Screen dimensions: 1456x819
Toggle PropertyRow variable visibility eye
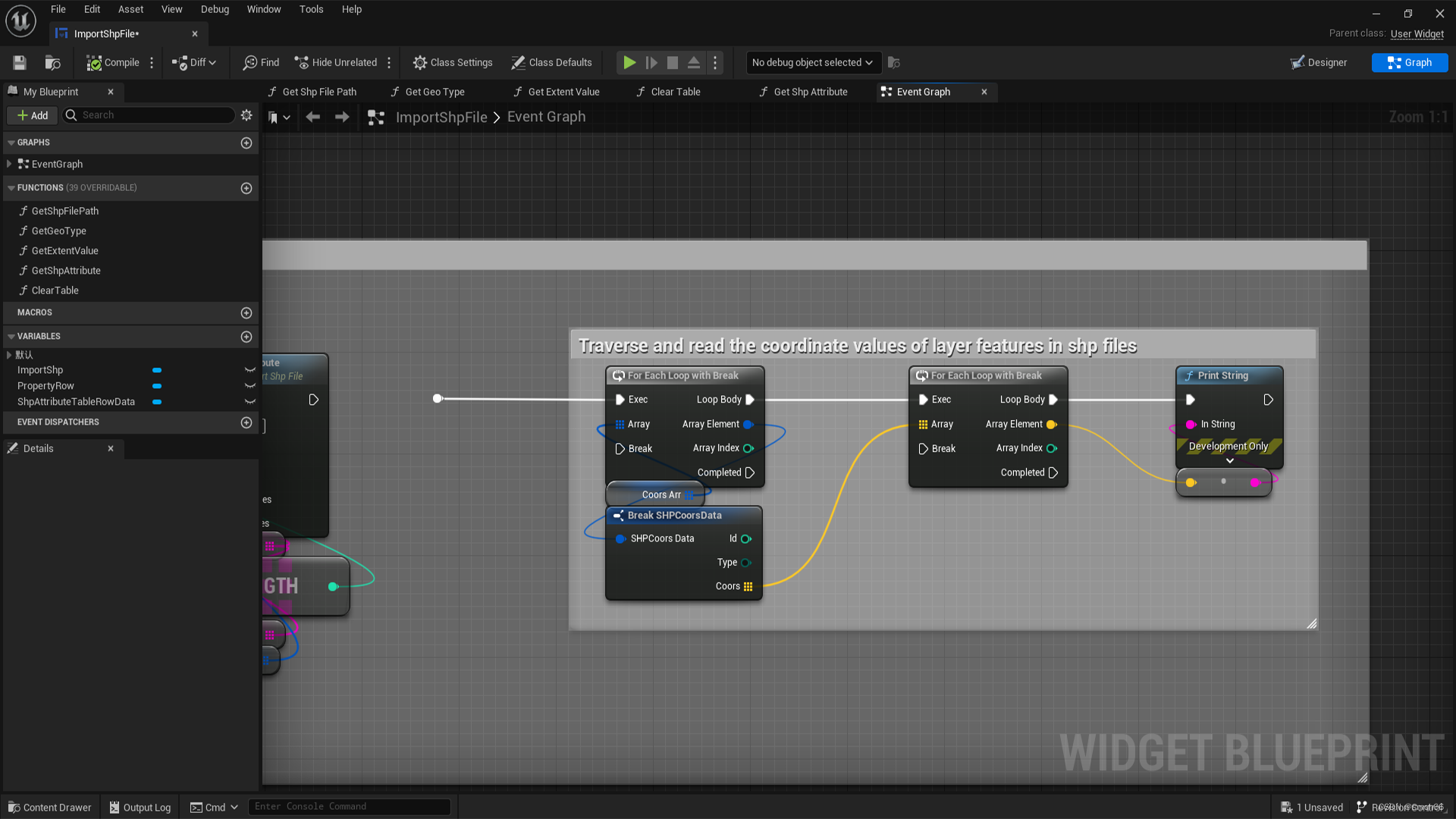249,386
